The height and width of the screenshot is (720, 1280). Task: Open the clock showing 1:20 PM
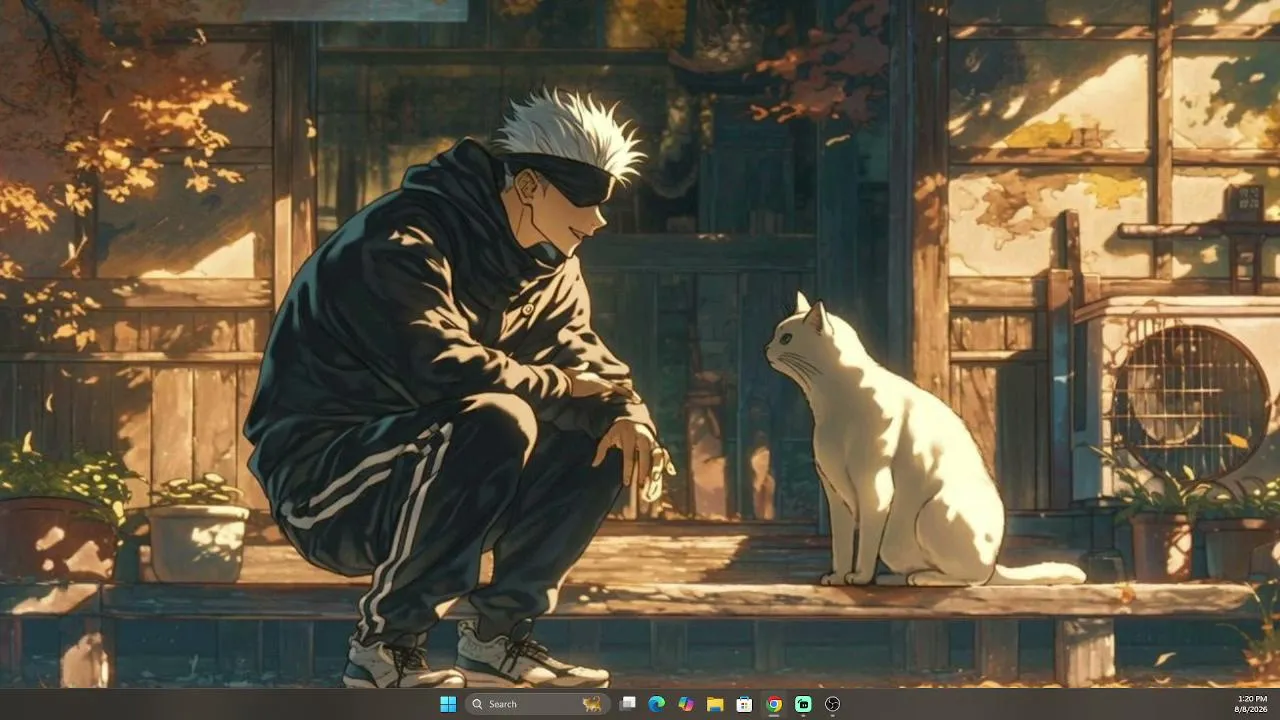(1252, 704)
